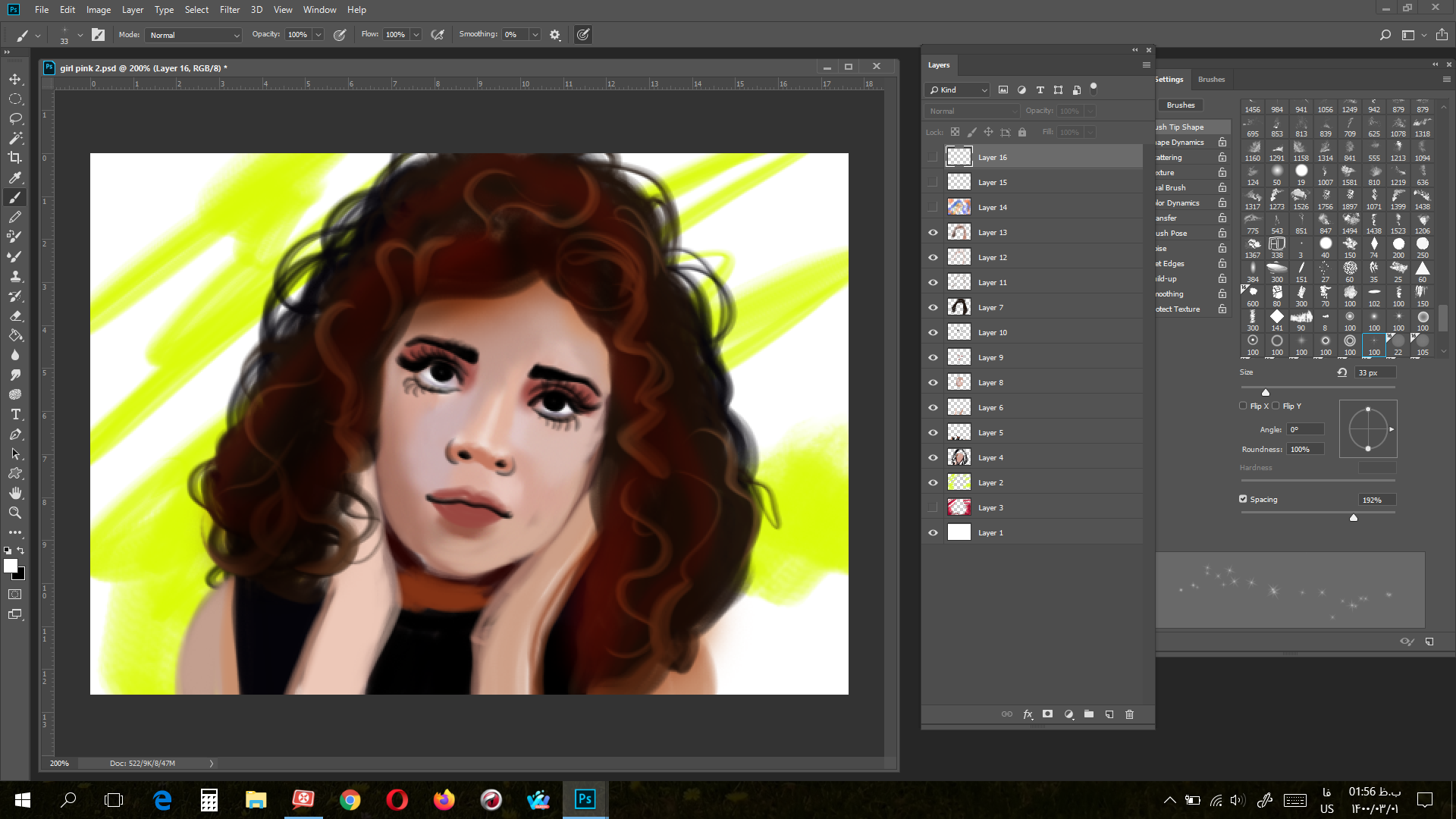The height and width of the screenshot is (819, 1456).
Task: Select the Clone Stamp tool
Action: pyautogui.click(x=15, y=276)
